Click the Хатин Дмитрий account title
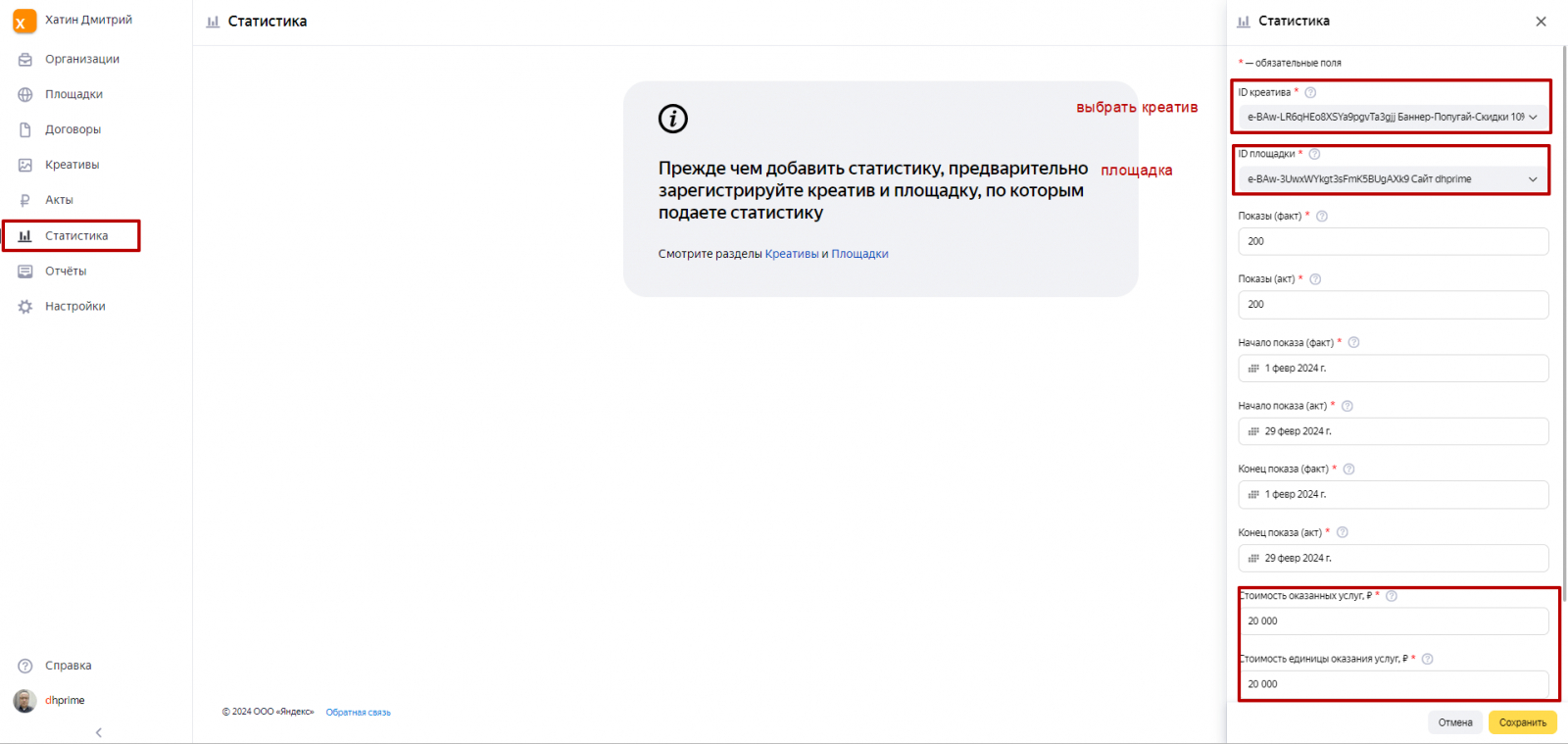Image resolution: width=1568 pixels, height=744 pixels. [88, 20]
